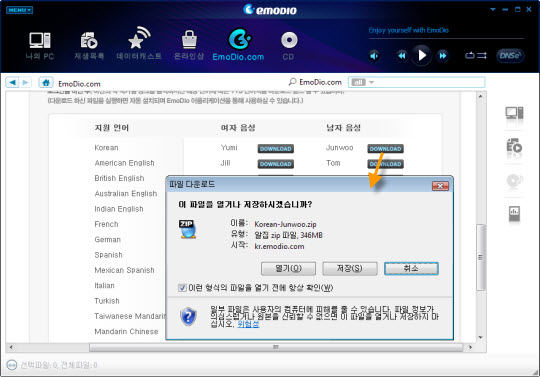Click the Italian language row
The height and width of the screenshot is (377, 540).
coord(104,285)
